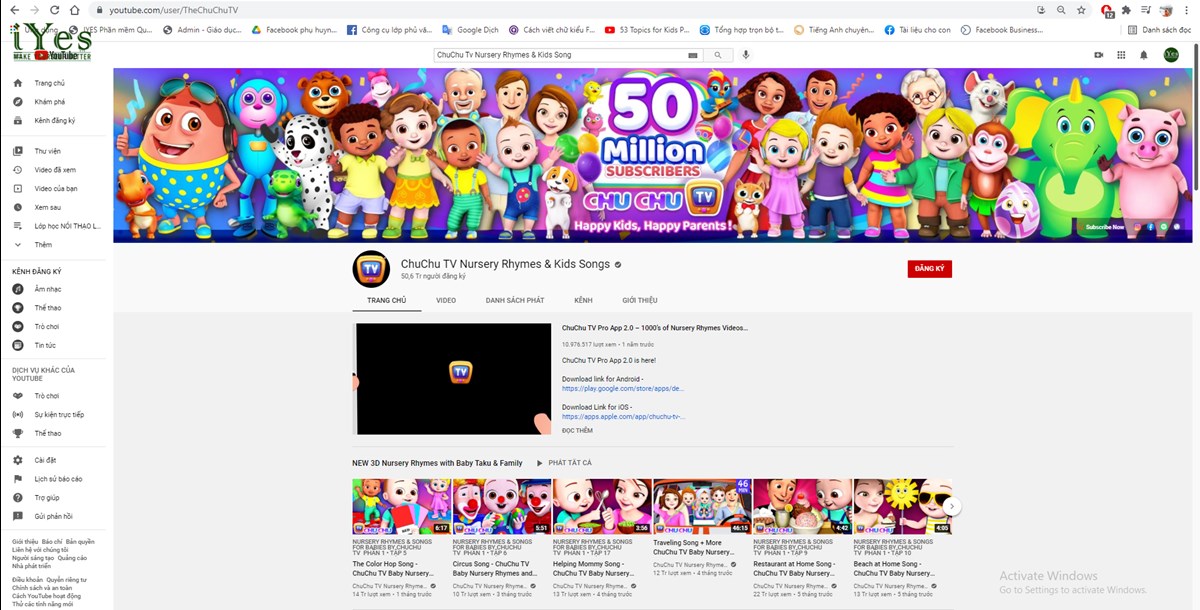Open Cài đặt settings
This screenshot has height=610, width=1200.
coord(45,460)
